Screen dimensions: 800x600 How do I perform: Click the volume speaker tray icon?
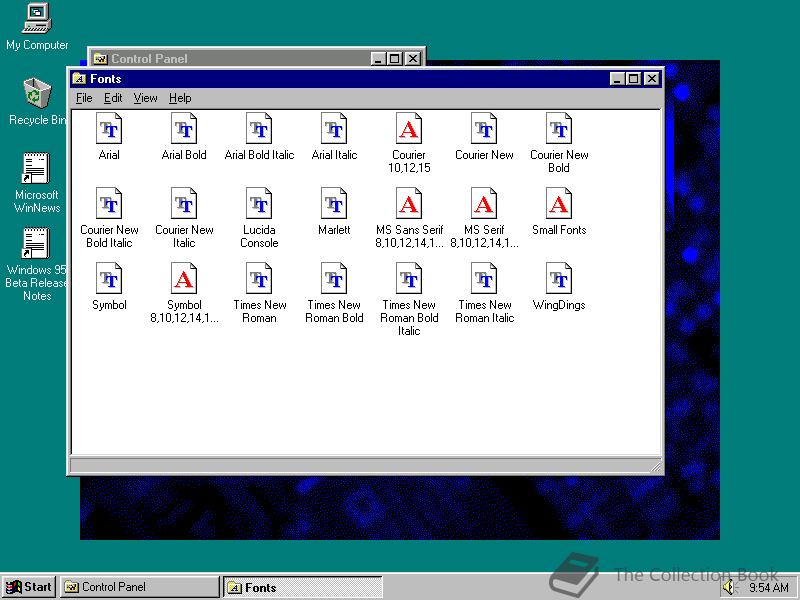point(729,588)
